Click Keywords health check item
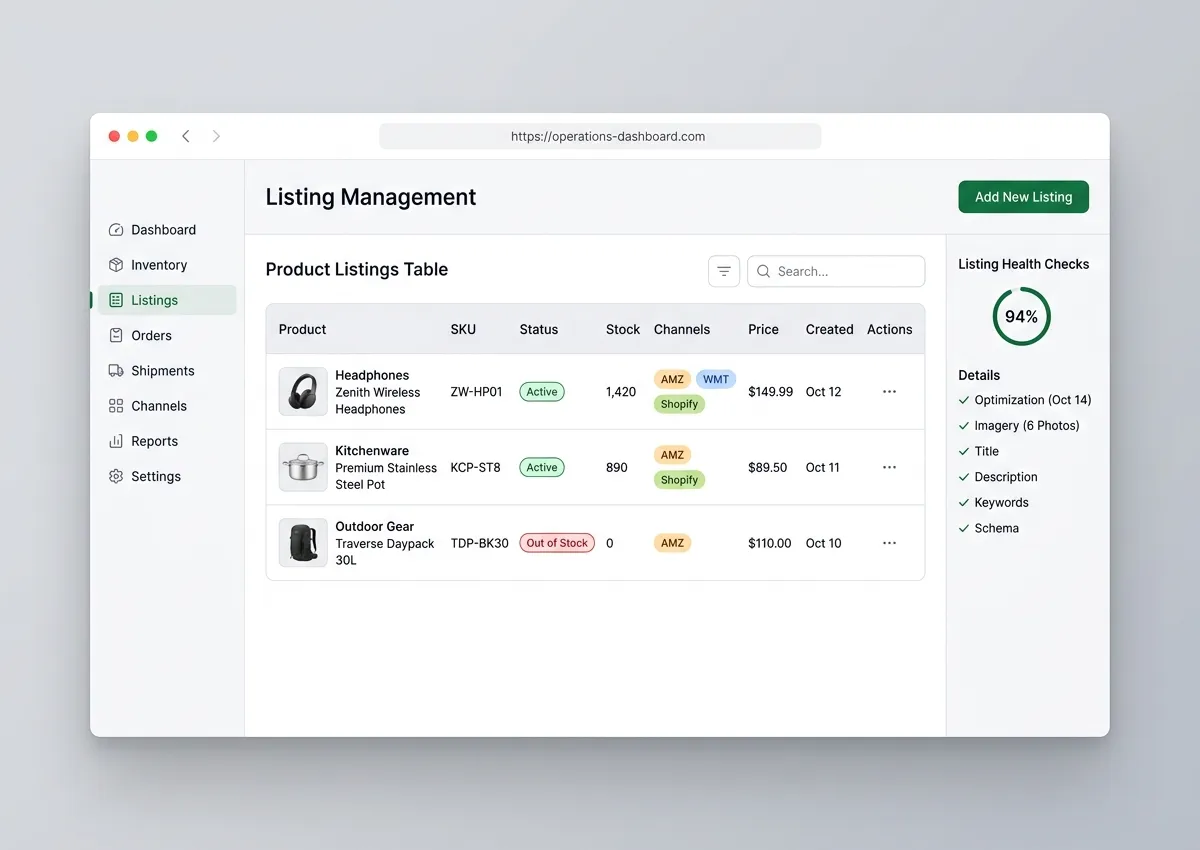The height and width of the screenshot is (850, 1200). 1002,503
